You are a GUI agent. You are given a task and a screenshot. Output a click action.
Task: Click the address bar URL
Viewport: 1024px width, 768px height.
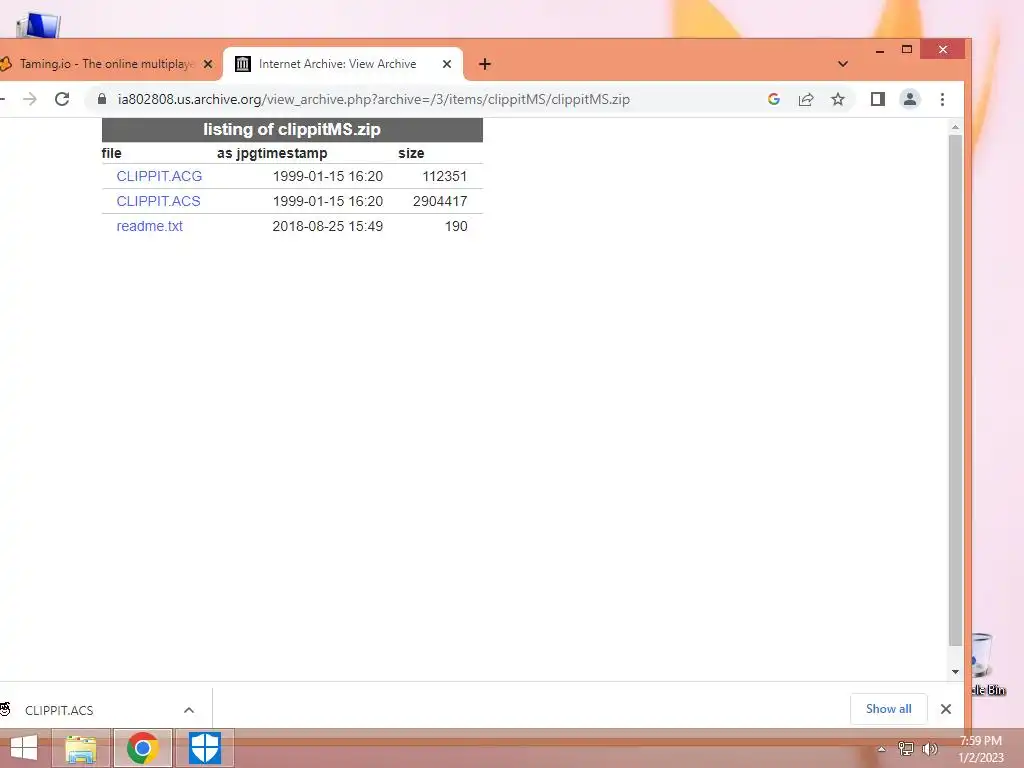374,99
